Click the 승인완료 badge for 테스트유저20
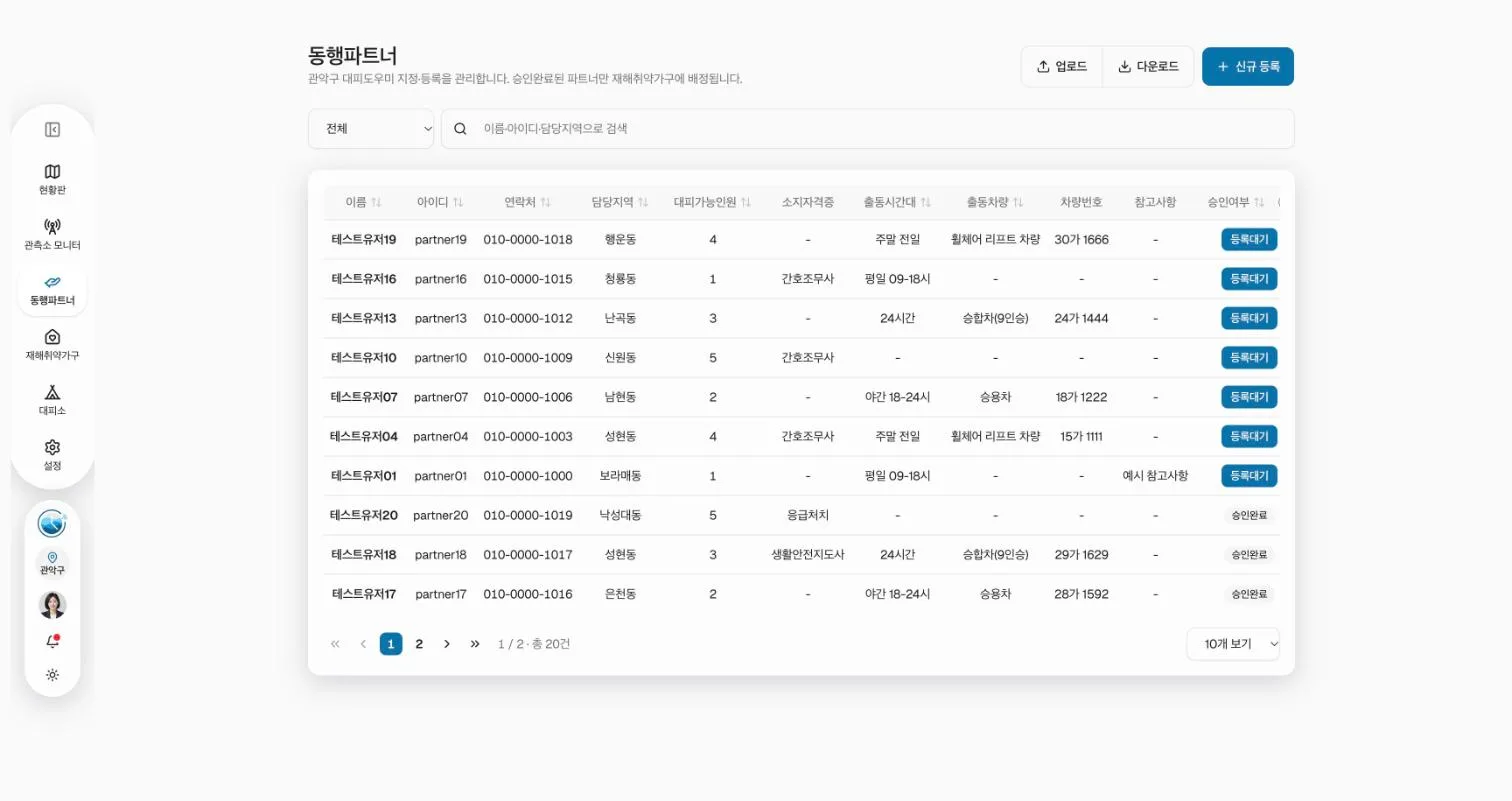Image resolution: width=1512 pixels, height=801 pixels. (1249, 515)
